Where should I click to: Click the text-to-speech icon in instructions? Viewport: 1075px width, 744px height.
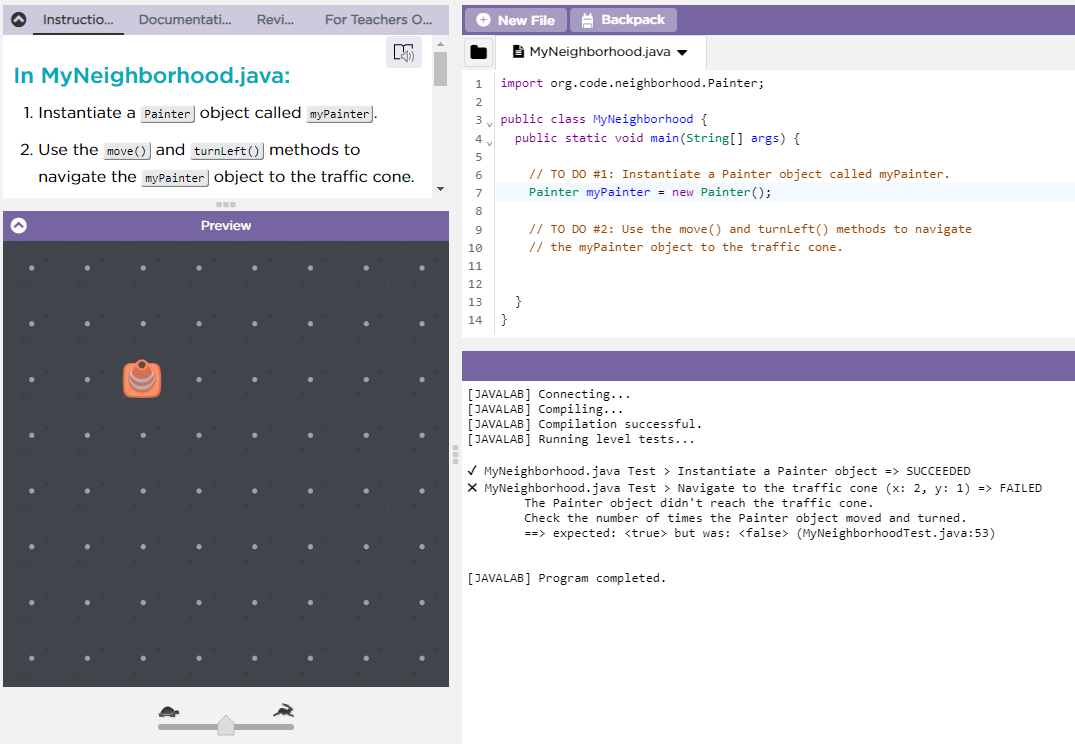(x=403, y=53)
